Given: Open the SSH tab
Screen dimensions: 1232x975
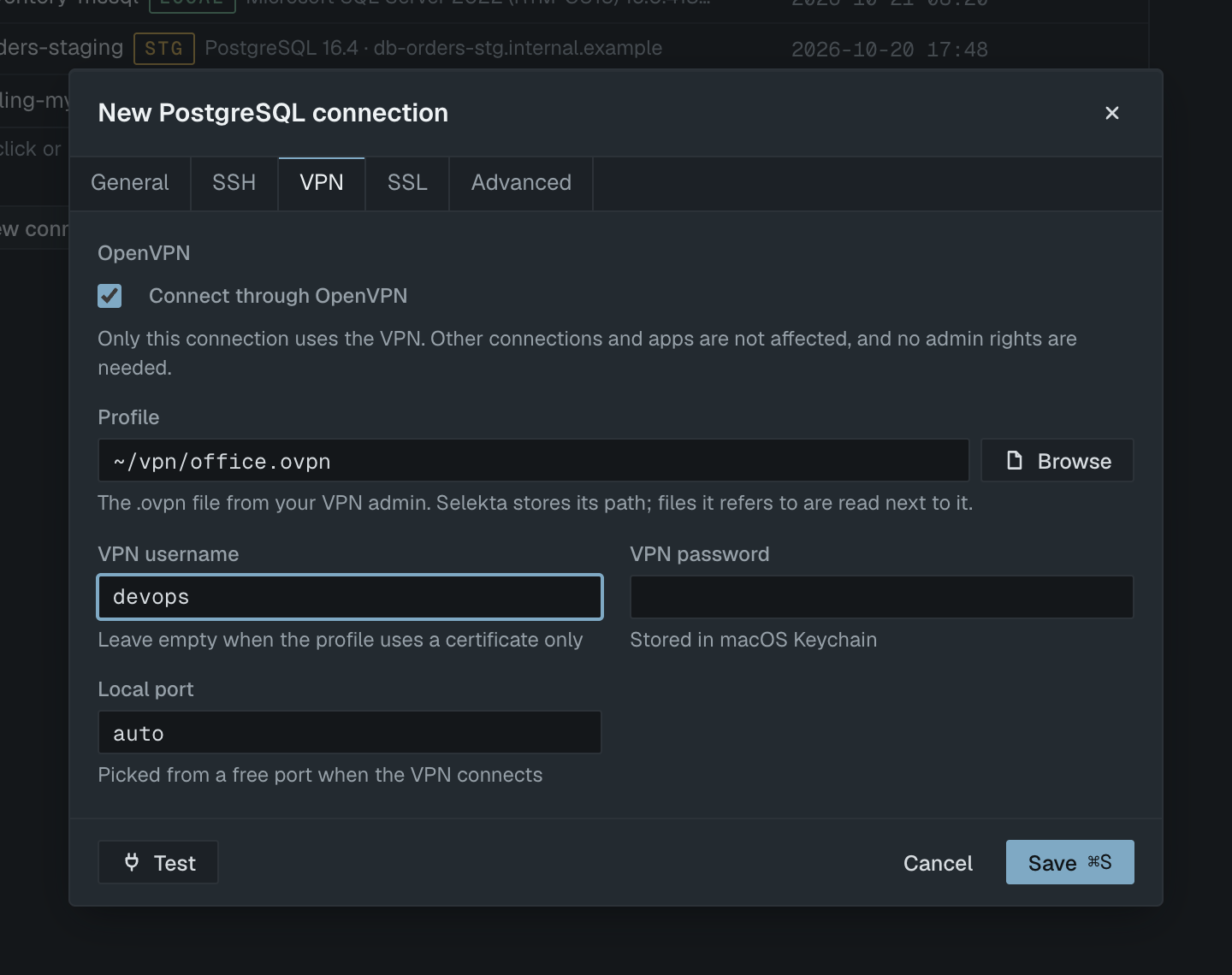Looking at the screenshot, I should tap(234, 183).
